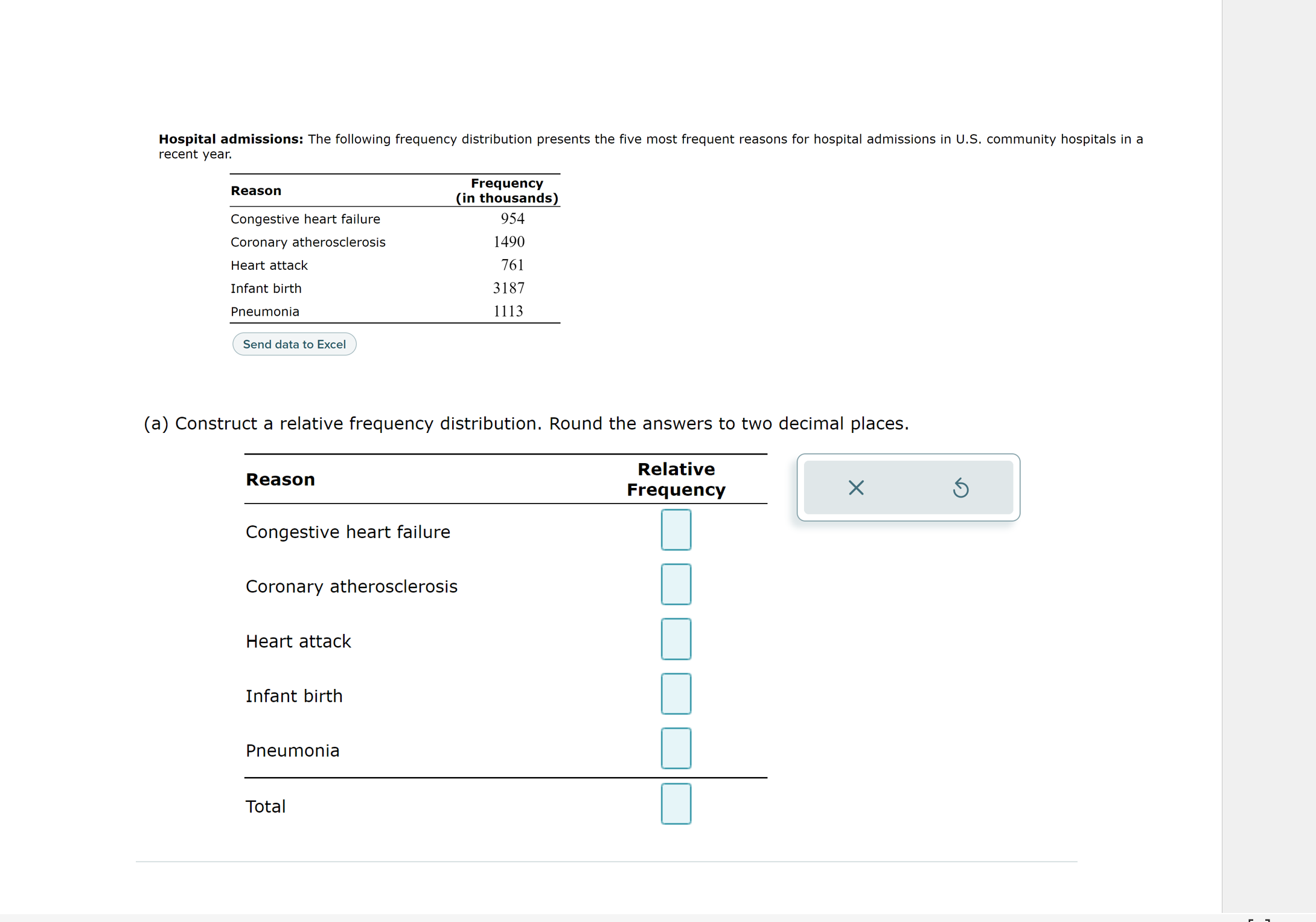Click the 761 Heart attack frequency value

[512, 265]
